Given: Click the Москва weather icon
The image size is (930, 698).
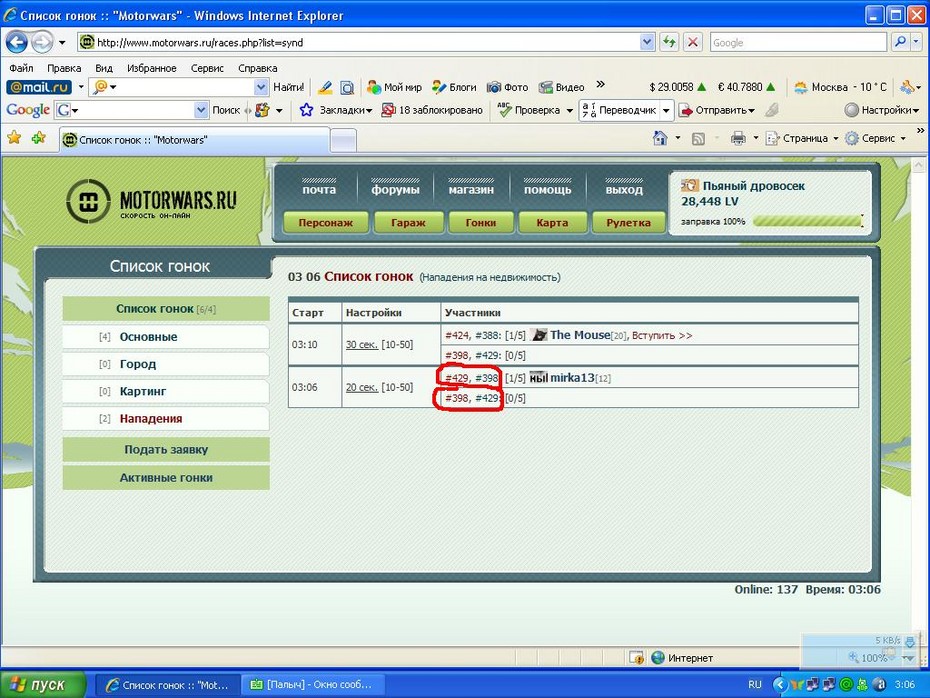Looking at the screenshot, I should click(801, 87).
